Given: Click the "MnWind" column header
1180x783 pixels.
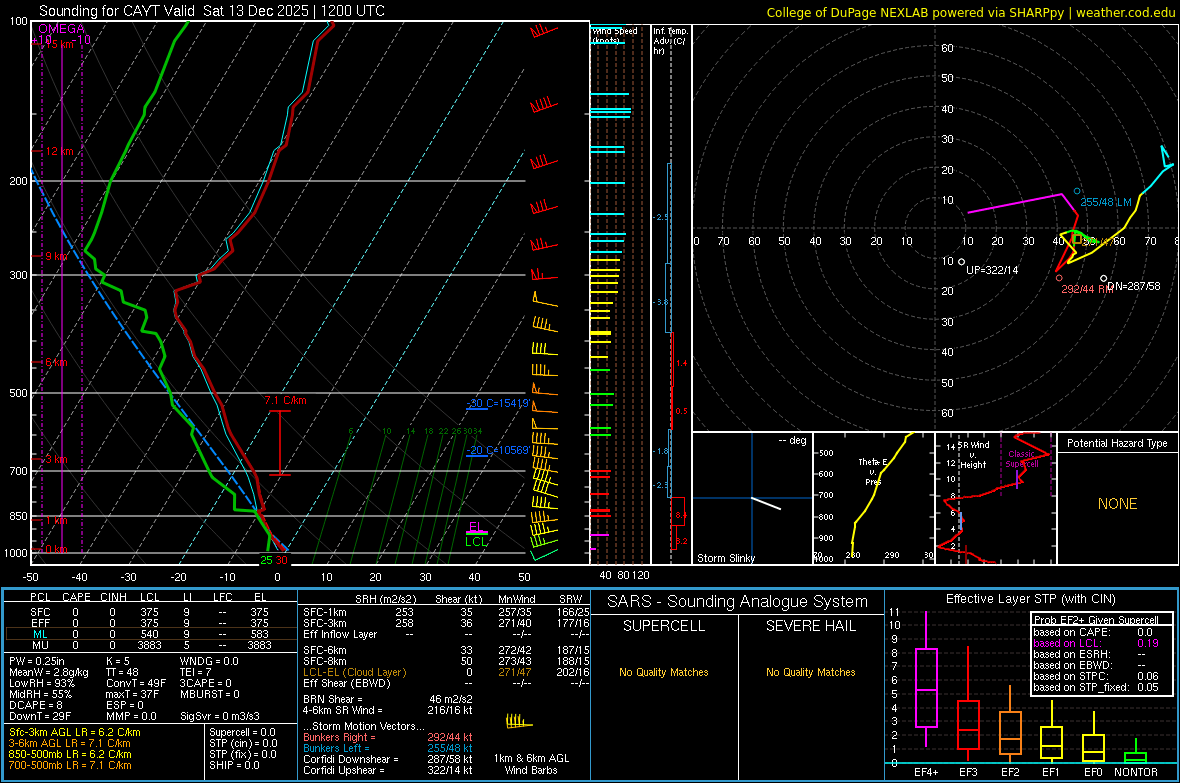Looking at the screenshot, I should 516,599.
